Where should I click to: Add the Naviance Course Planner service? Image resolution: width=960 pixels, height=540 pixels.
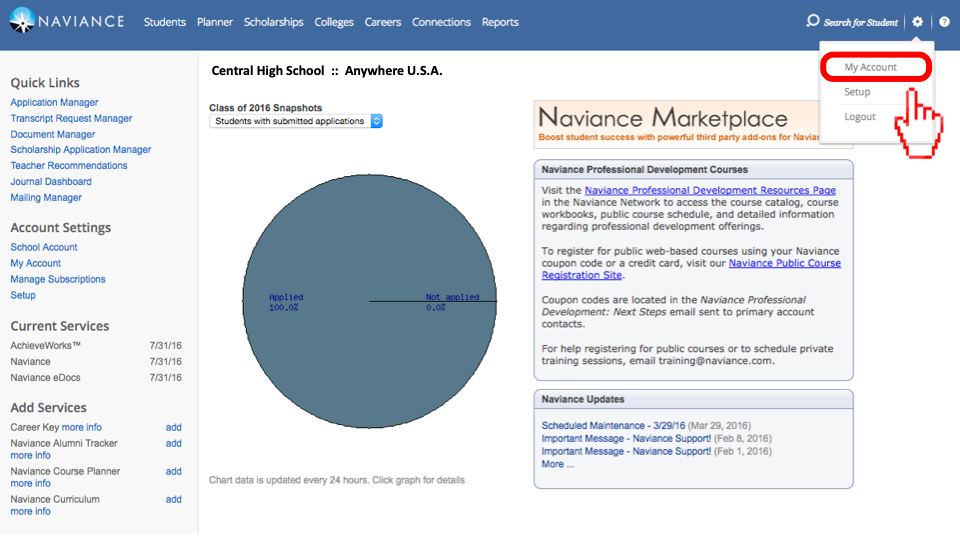[x=173, y=471]
